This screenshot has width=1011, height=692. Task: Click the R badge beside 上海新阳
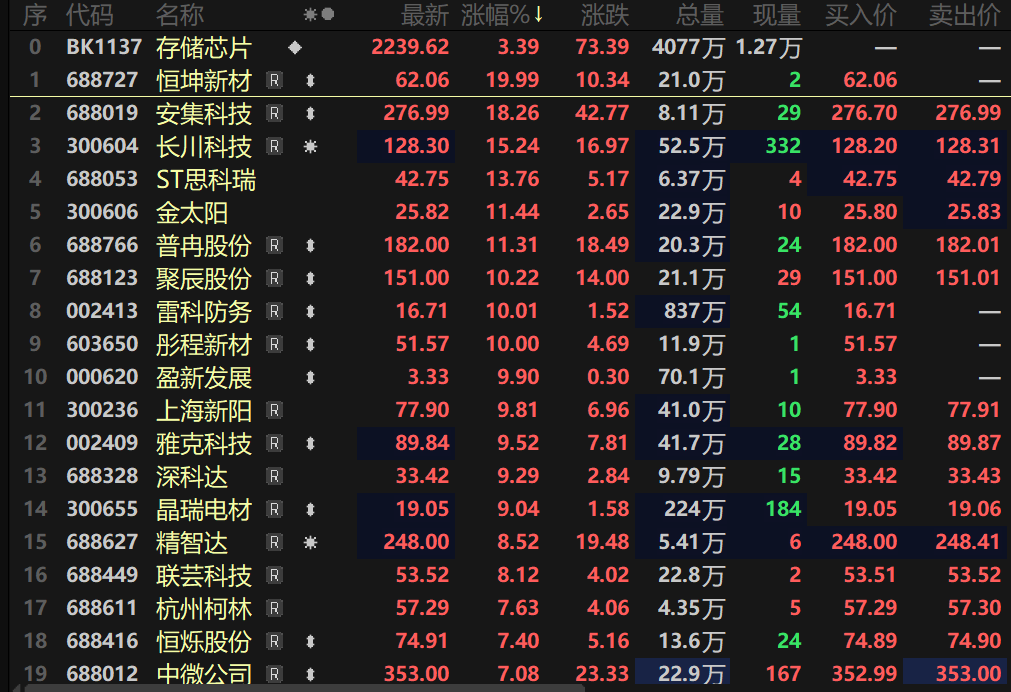pos(274,410)
